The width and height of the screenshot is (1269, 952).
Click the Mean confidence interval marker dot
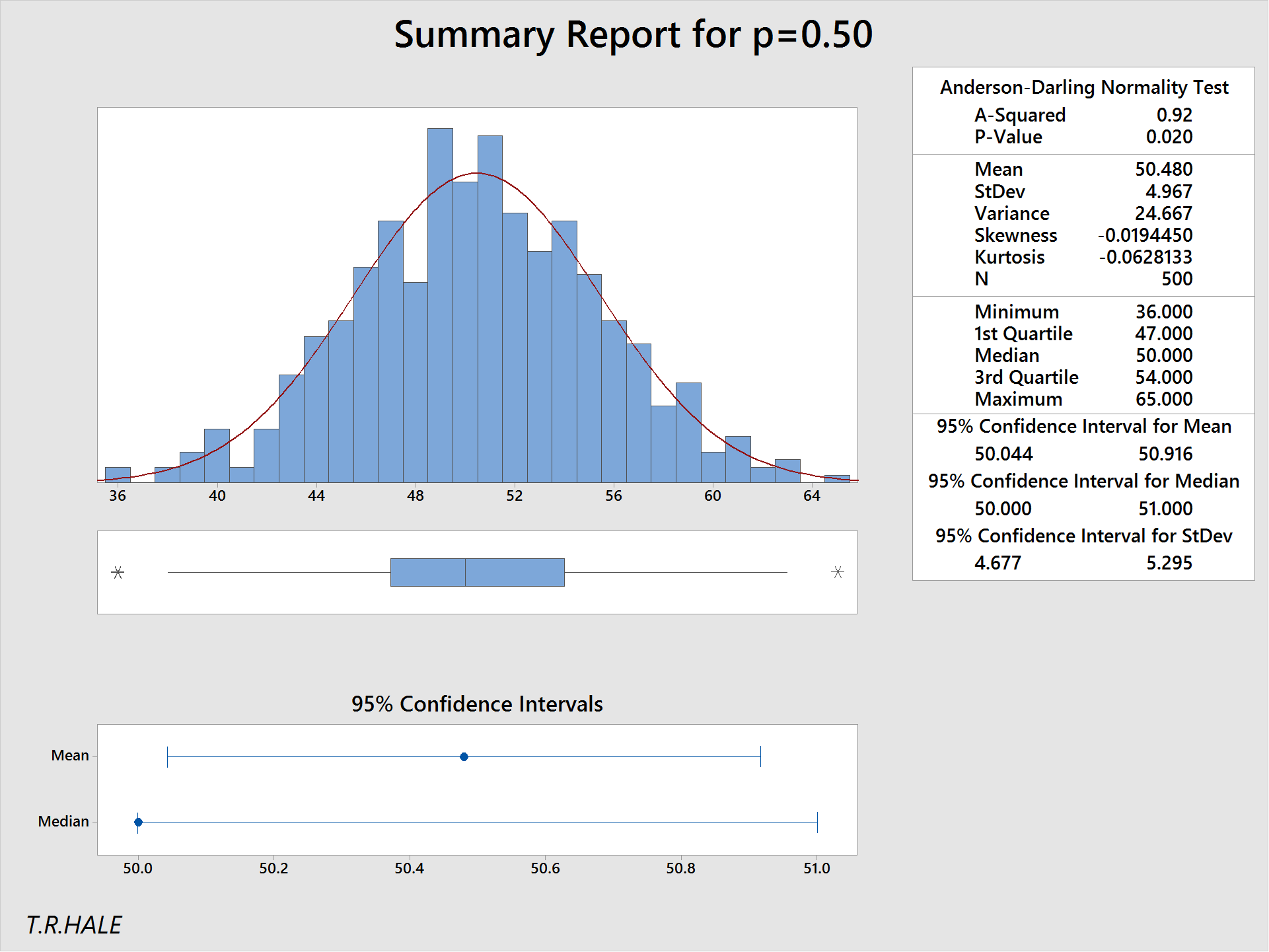coord(464,757)
